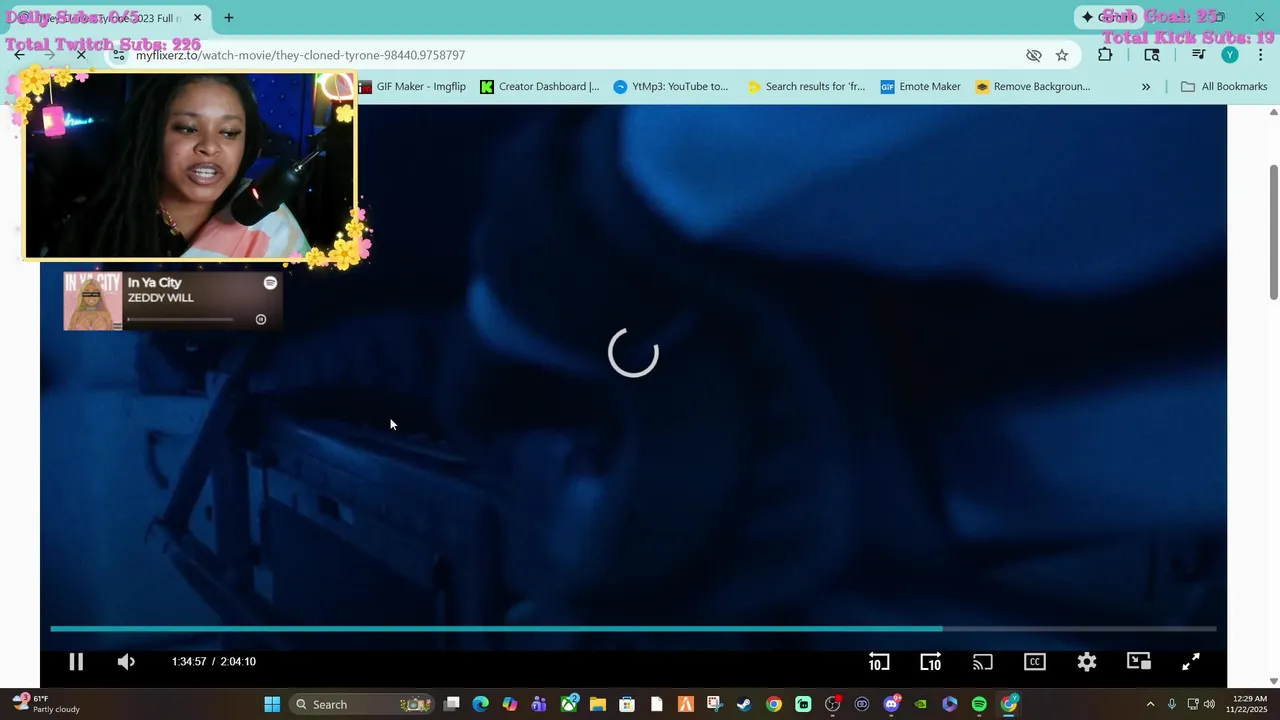Viewport: 1280px width, 720px height.
Task: Open Search results for 'fr... bookmark
Action: [x=806, y=87]
